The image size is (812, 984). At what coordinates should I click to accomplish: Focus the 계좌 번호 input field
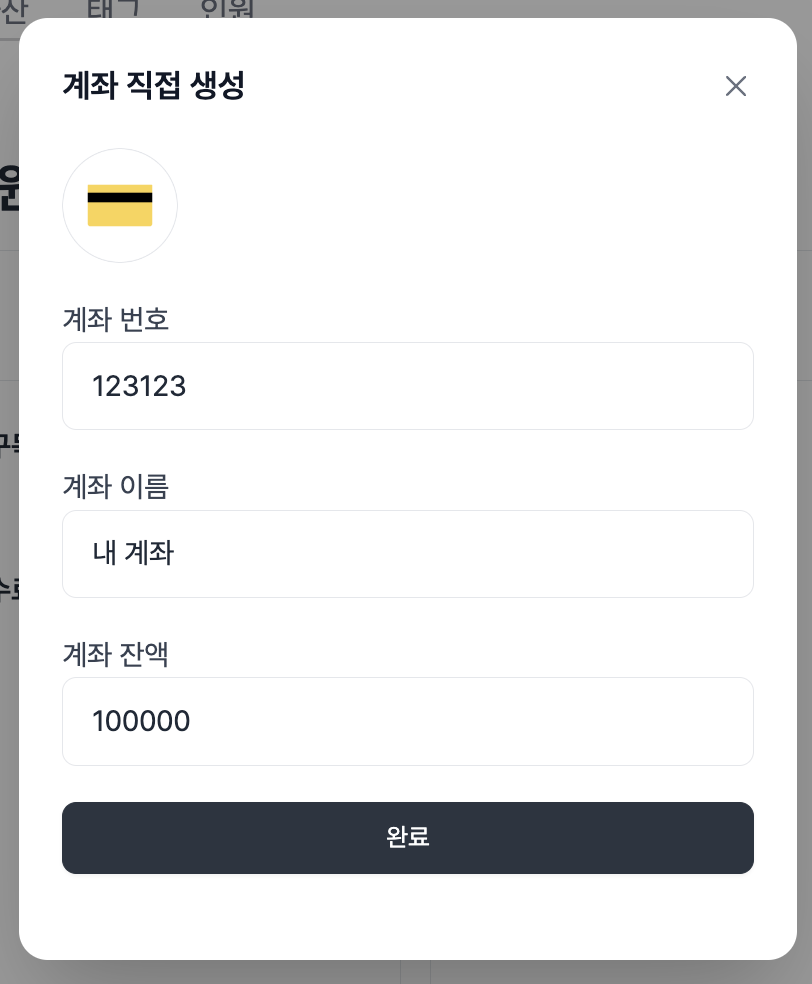(x=408, y=386)
